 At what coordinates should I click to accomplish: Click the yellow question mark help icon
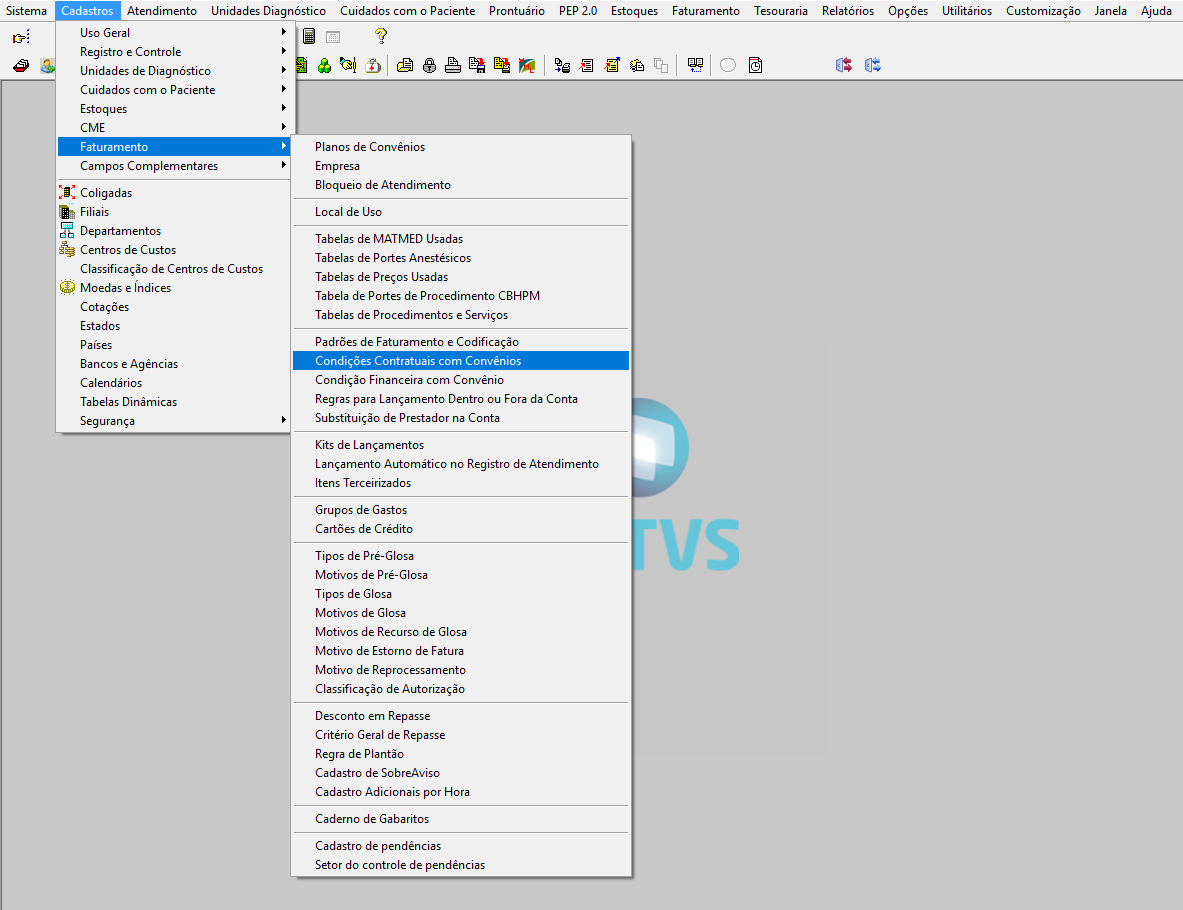pos(381,35)
